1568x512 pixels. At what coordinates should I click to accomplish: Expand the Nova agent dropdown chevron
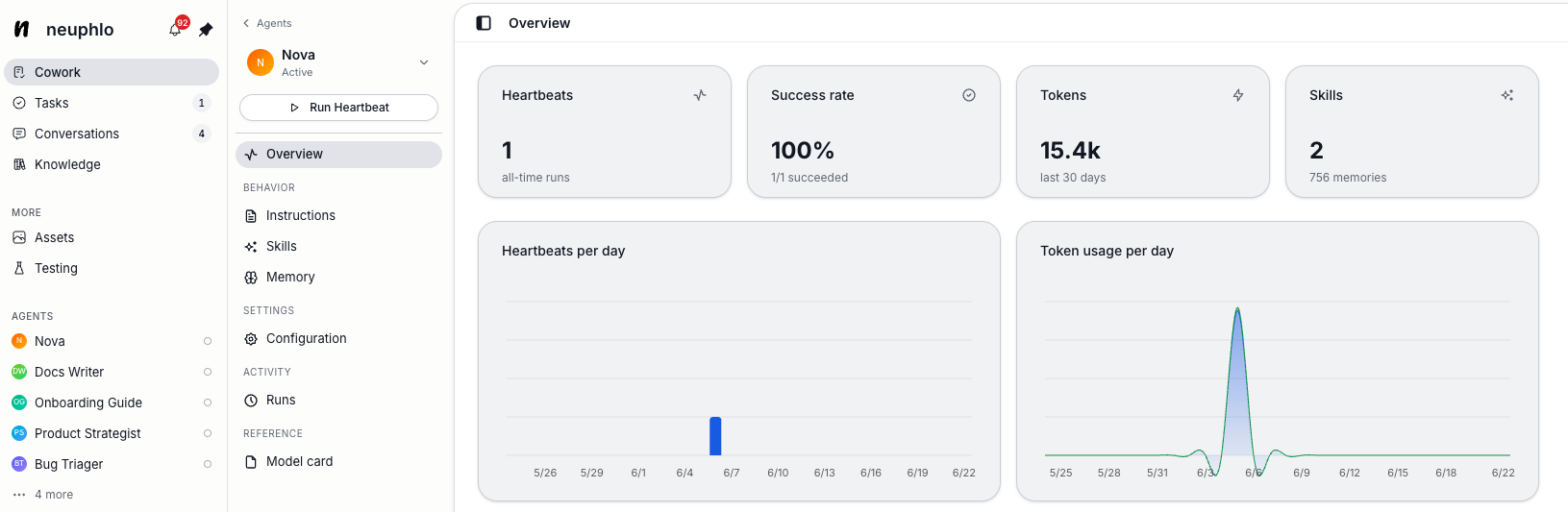424,62
